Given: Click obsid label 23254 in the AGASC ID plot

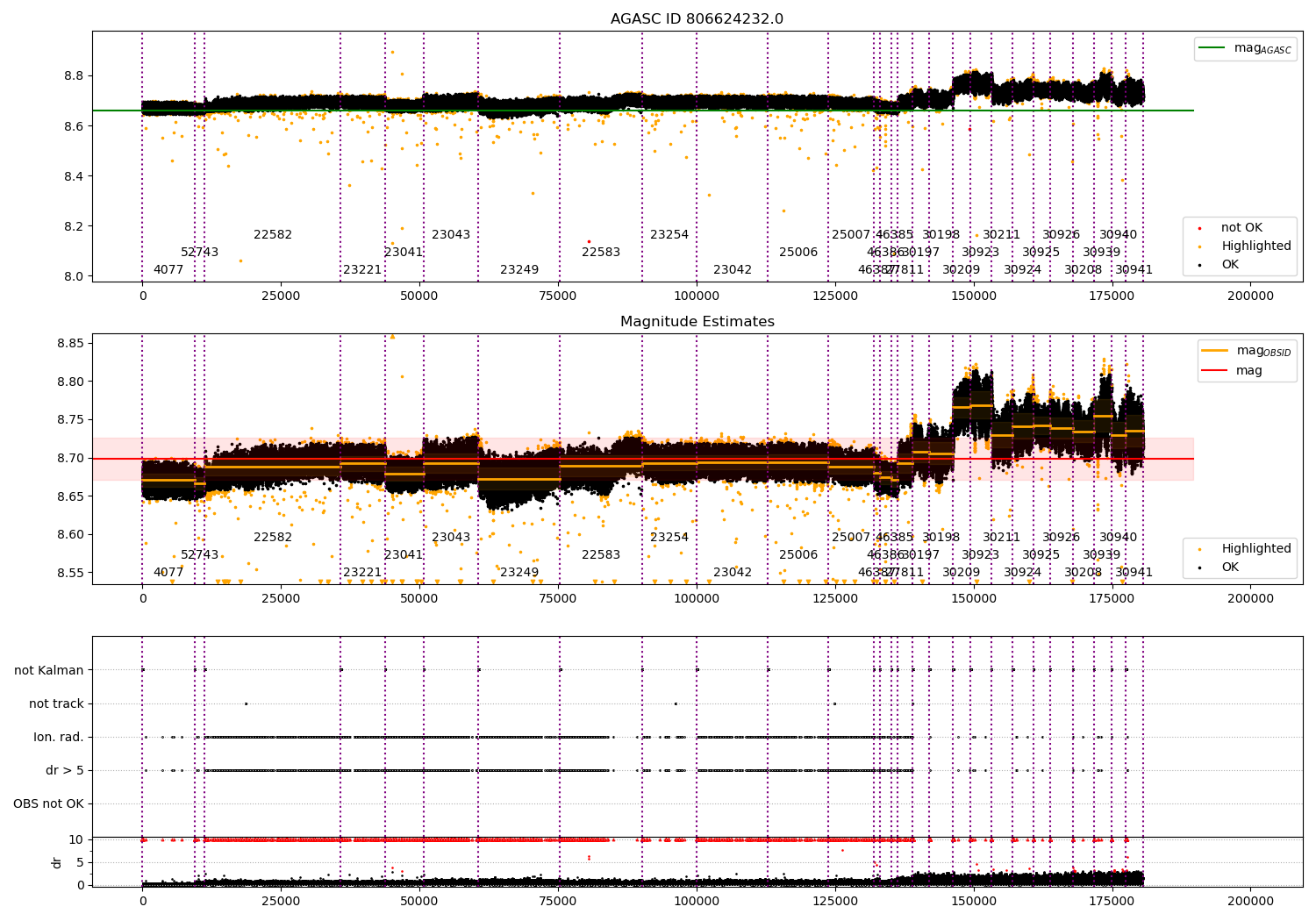Looking at the screenshot, I should [x=669, y=235].
